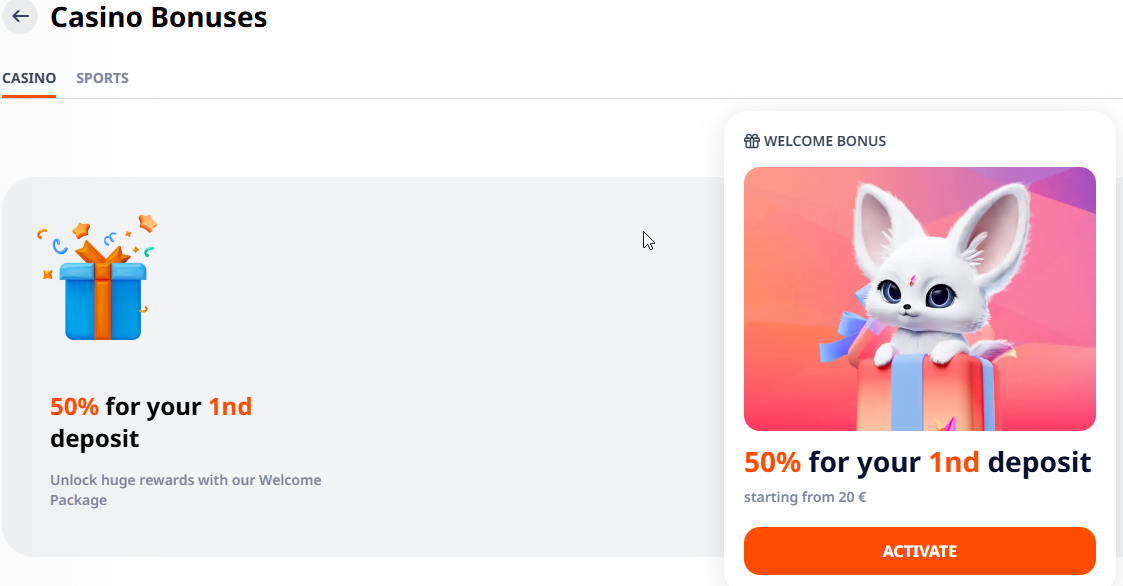
Task: Click the welcome card's 50% deposit heading
Action: (917, 462)
